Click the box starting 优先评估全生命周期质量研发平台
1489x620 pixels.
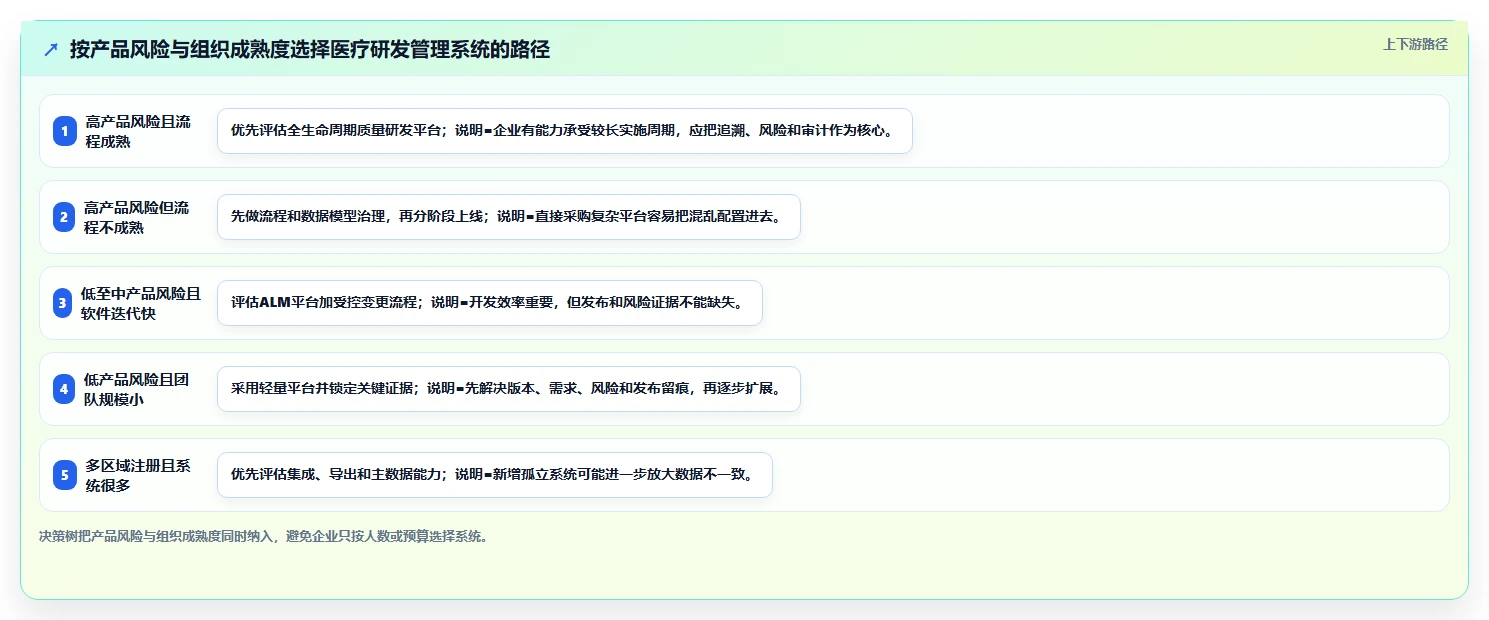(x=565, y=131)
